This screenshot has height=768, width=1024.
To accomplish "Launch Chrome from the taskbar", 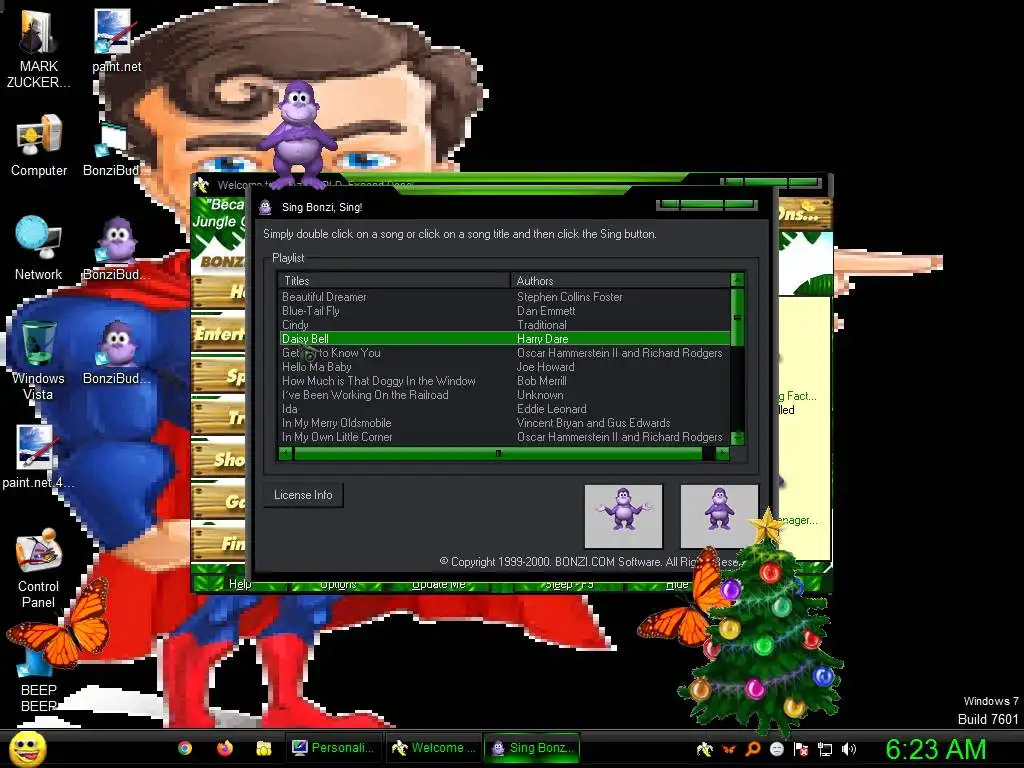I will click(x=185, y=748).
